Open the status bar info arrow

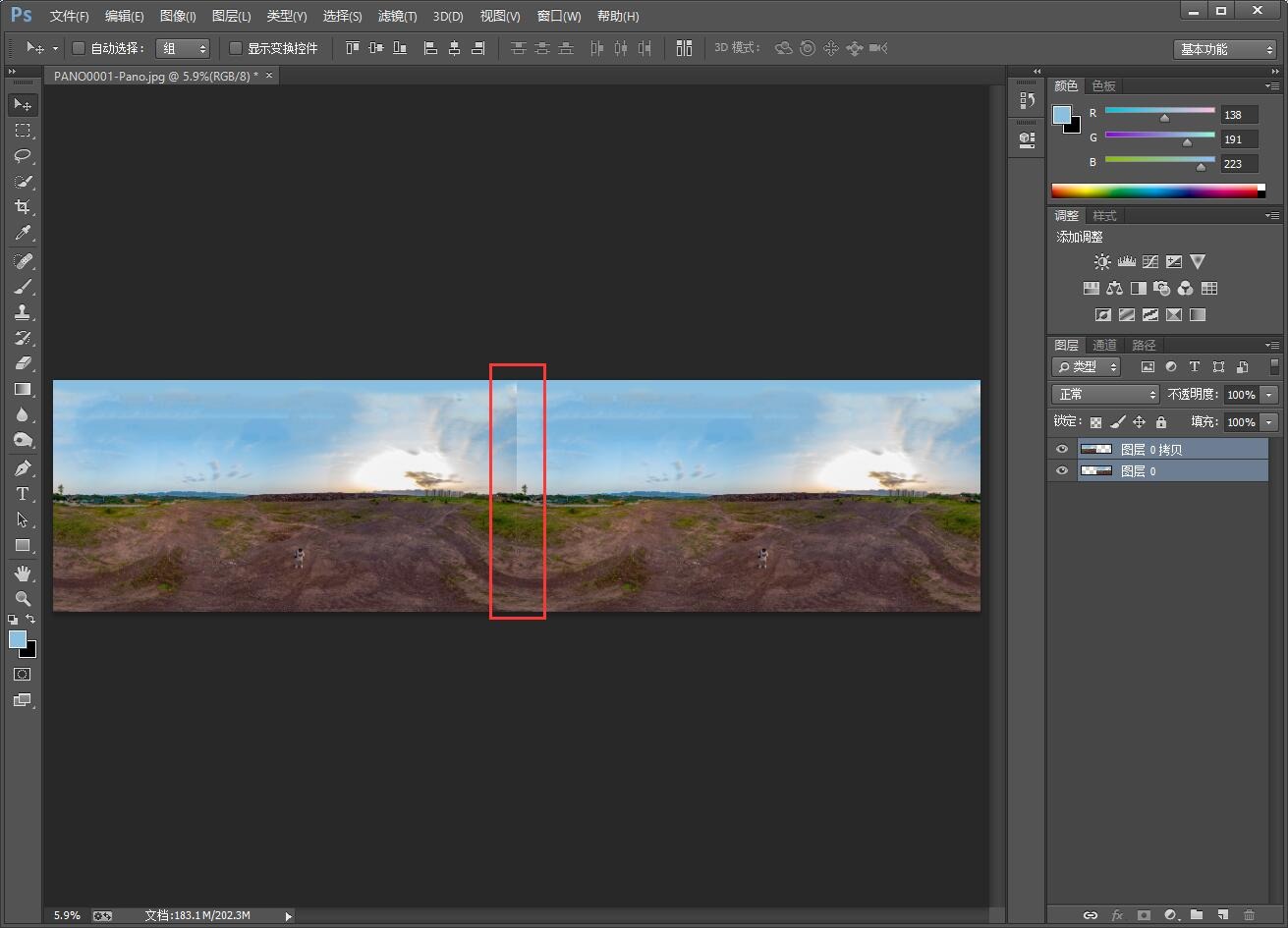(x=288, y=916)
